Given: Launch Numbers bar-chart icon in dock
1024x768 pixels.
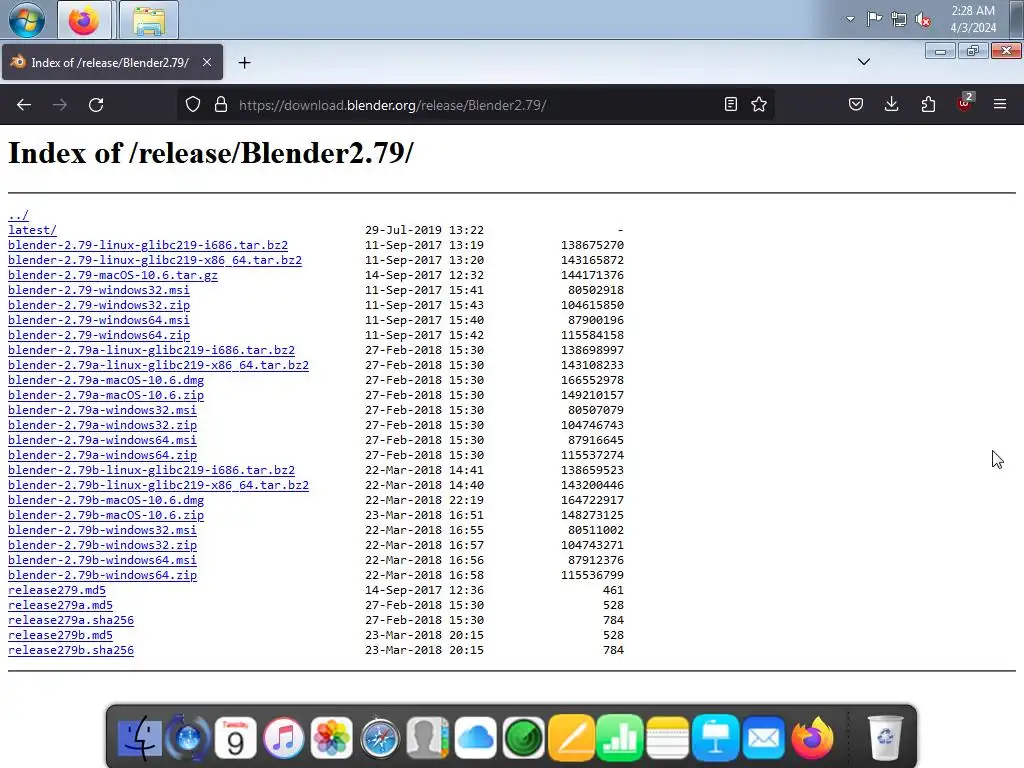Looking at the screenshot, I should 620,739.
